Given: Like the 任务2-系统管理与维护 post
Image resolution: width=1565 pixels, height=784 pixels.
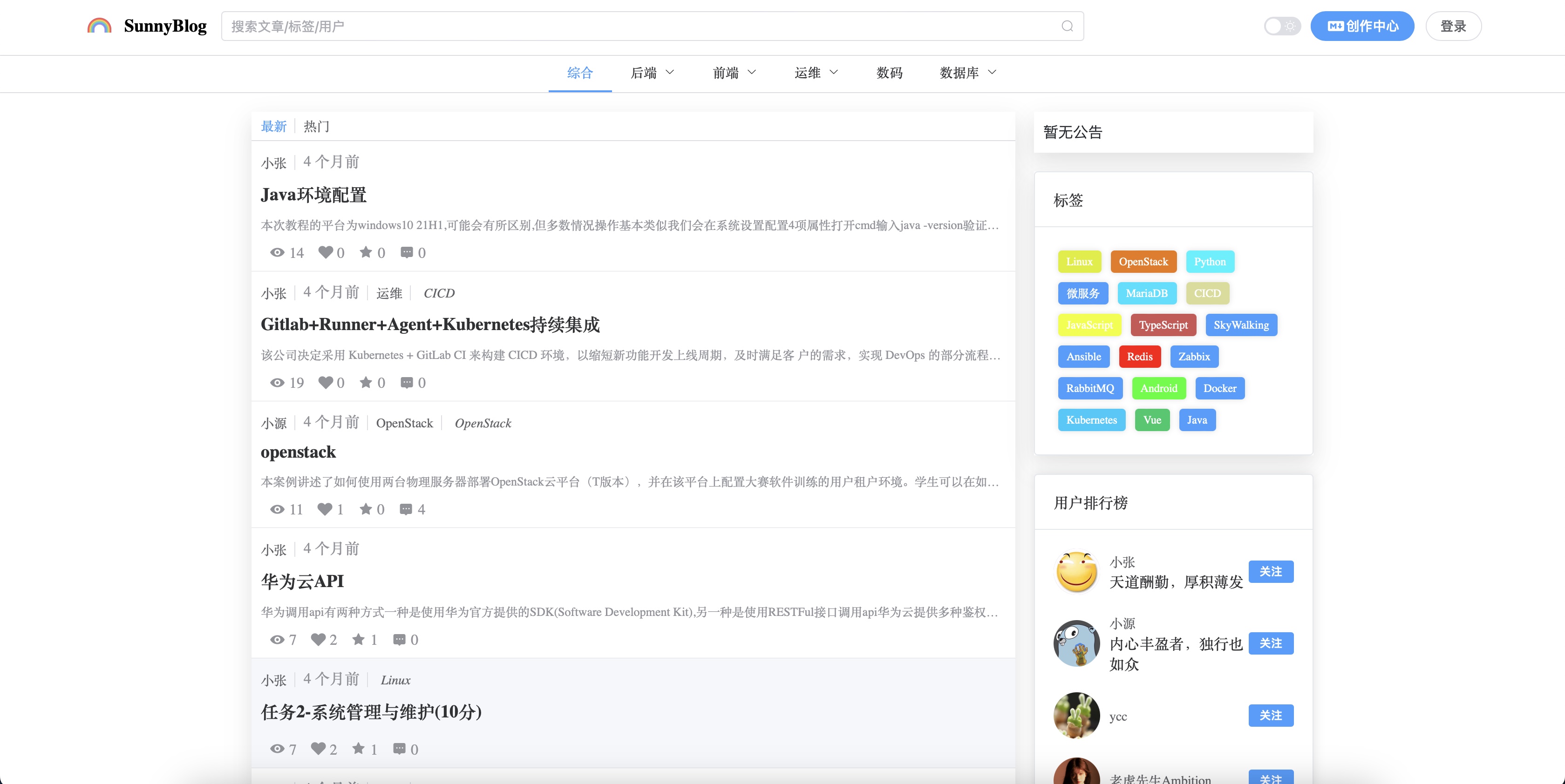Looking at the screenshot, I should click(318, 748).
